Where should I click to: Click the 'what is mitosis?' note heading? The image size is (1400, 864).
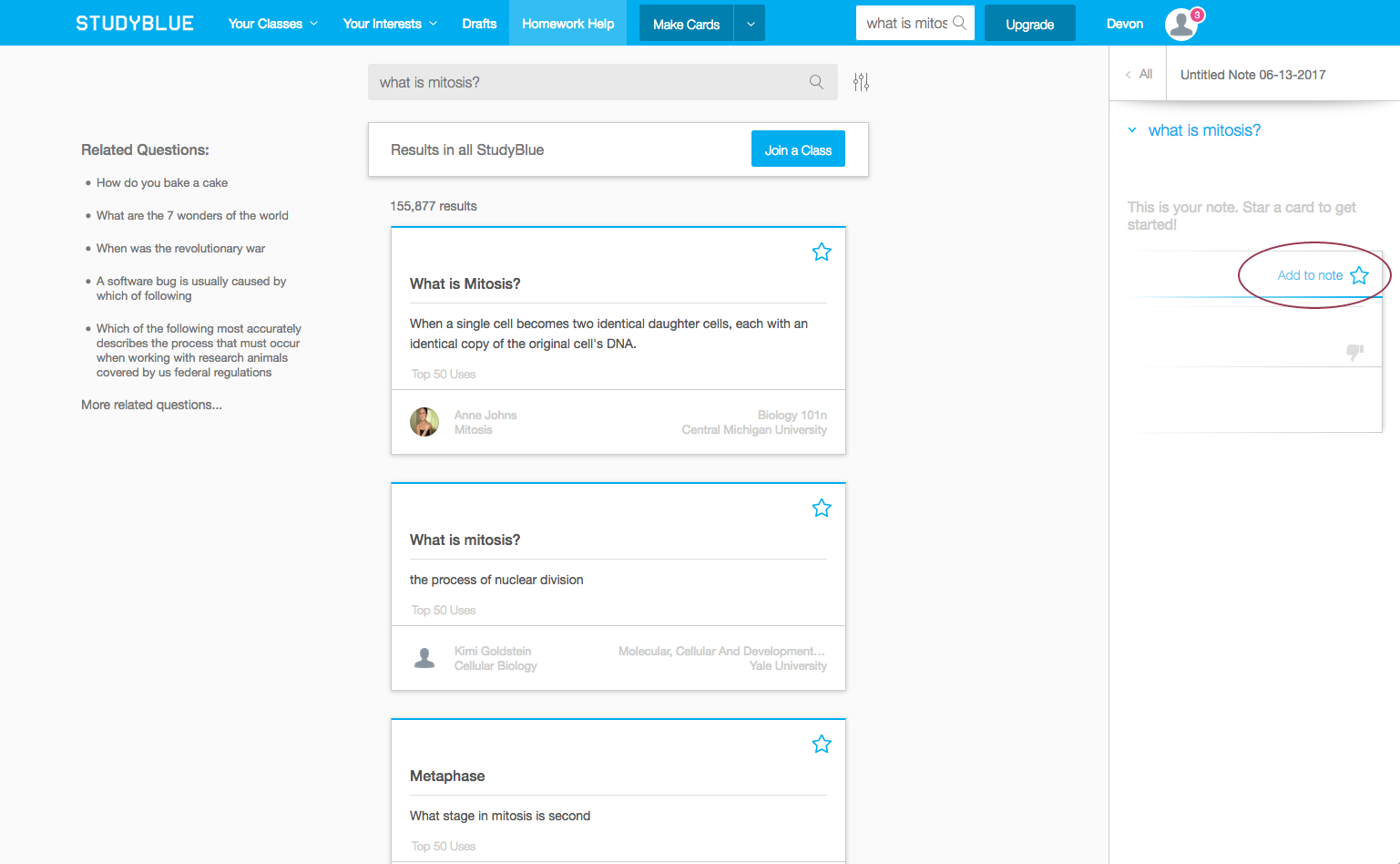coord(1204,130)
